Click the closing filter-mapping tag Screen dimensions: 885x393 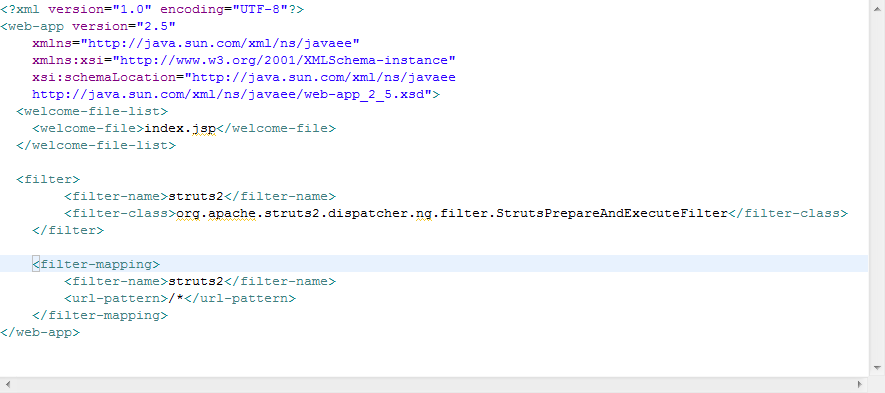pyautogui.click(x=100, y=315)
